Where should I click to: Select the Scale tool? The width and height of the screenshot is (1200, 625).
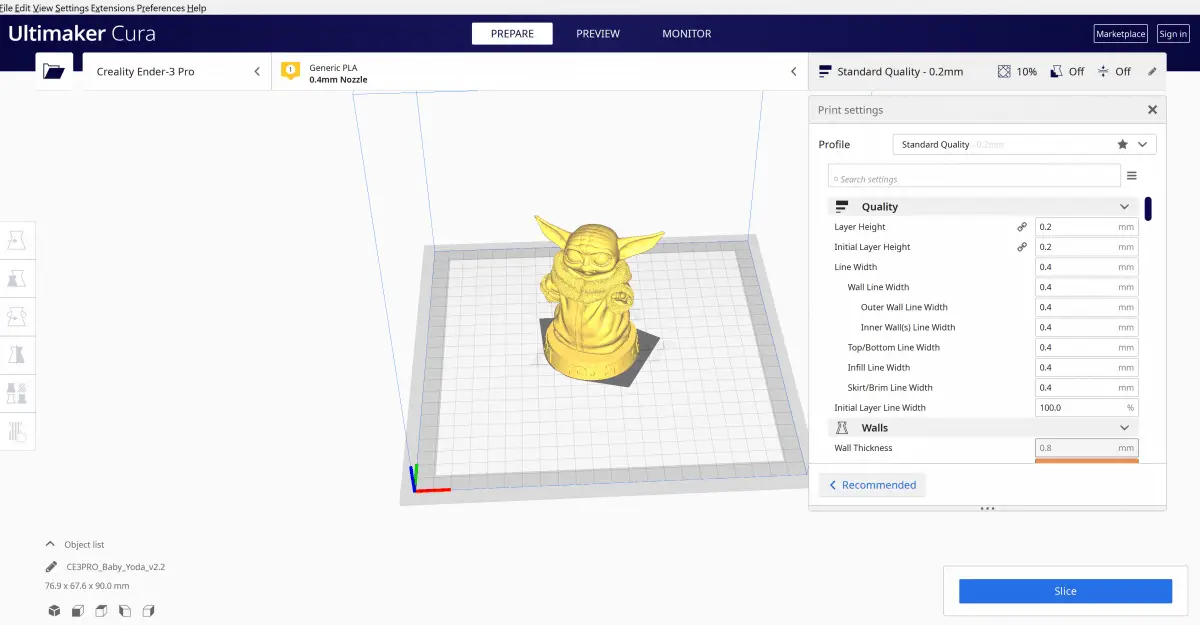[x=18, y=278]
